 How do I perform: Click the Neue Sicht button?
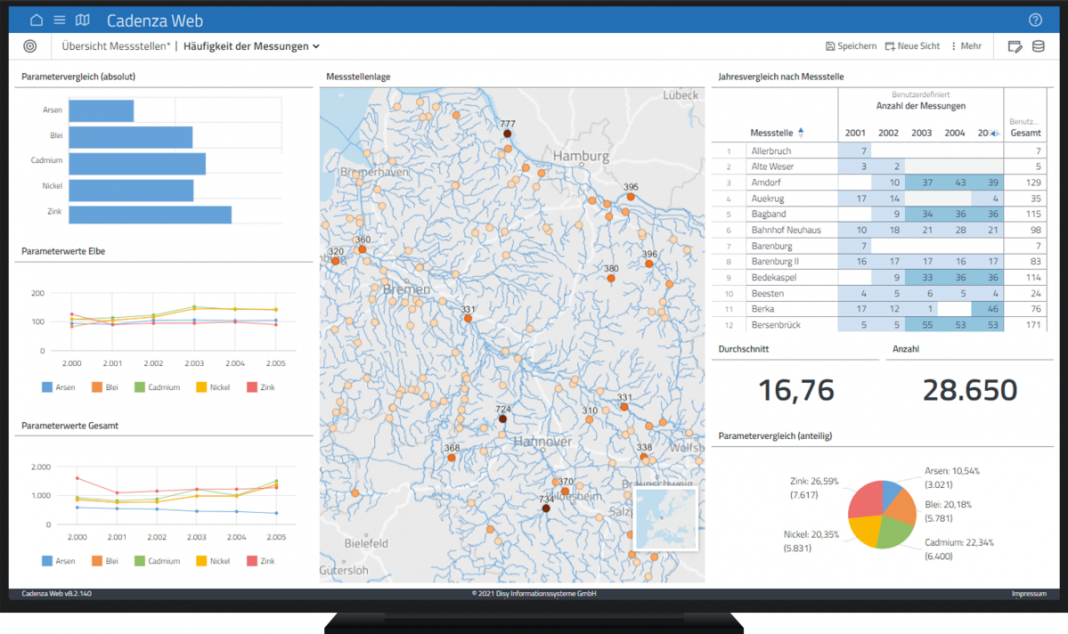(x=912, y=46)
